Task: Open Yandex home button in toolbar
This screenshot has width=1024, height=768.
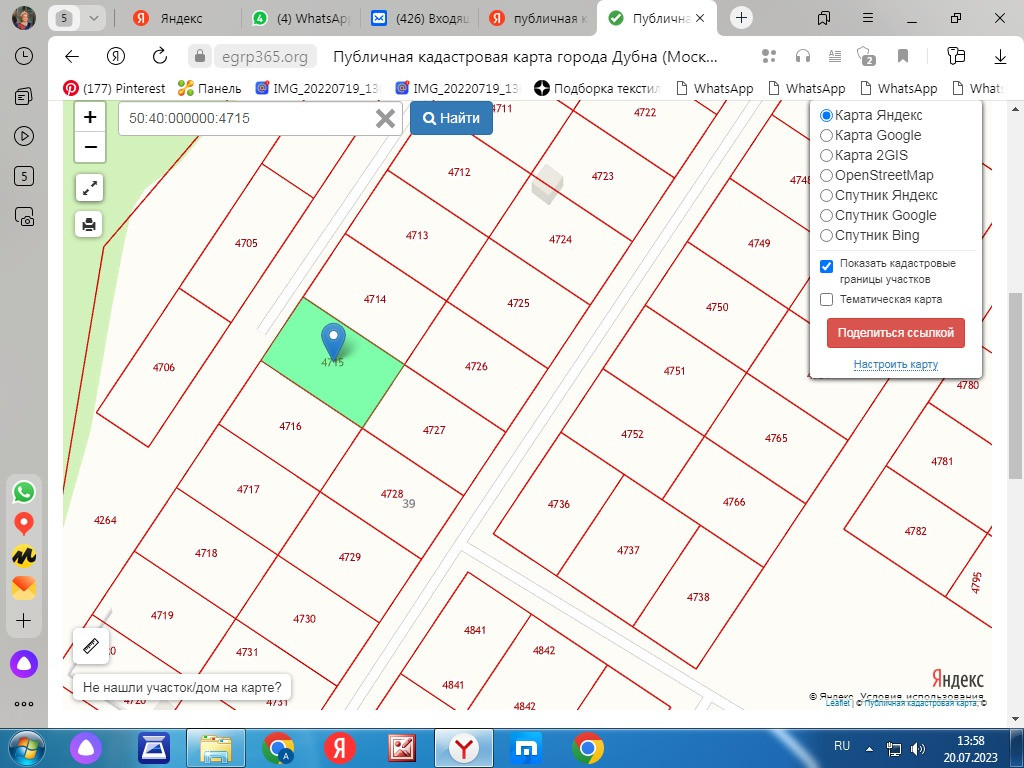Action: pos(116,57)
